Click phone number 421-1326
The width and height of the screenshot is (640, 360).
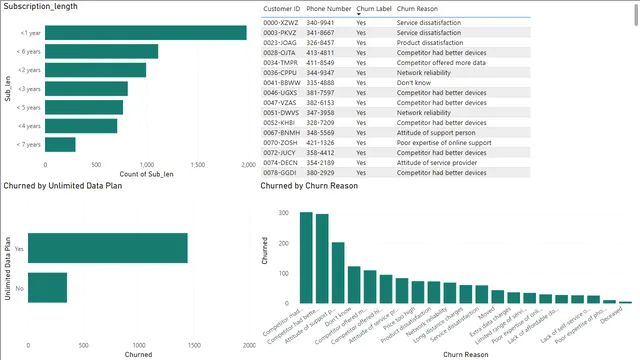(320, 143)
